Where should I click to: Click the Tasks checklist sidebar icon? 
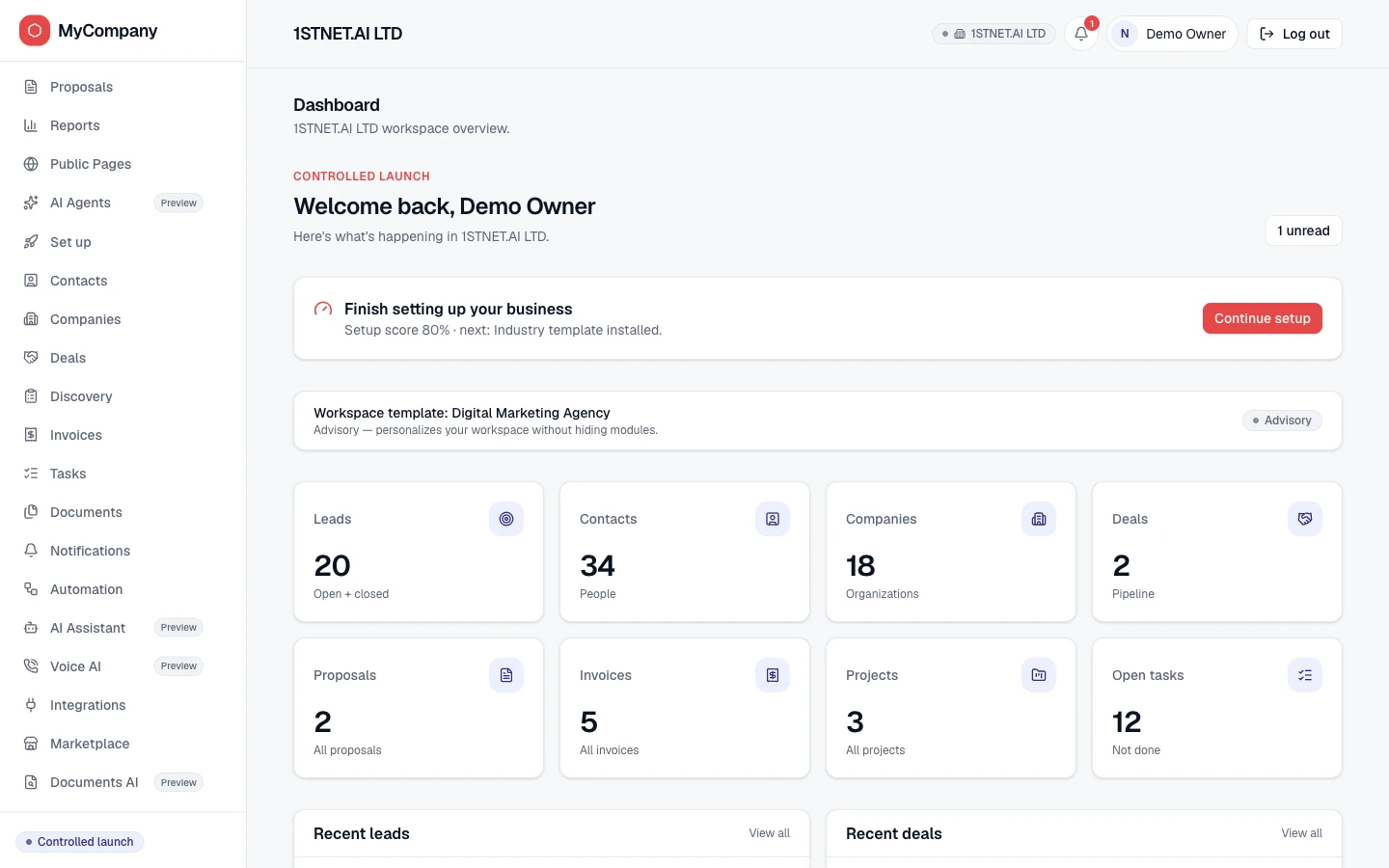pyautogui.click(x=31, y=474)
